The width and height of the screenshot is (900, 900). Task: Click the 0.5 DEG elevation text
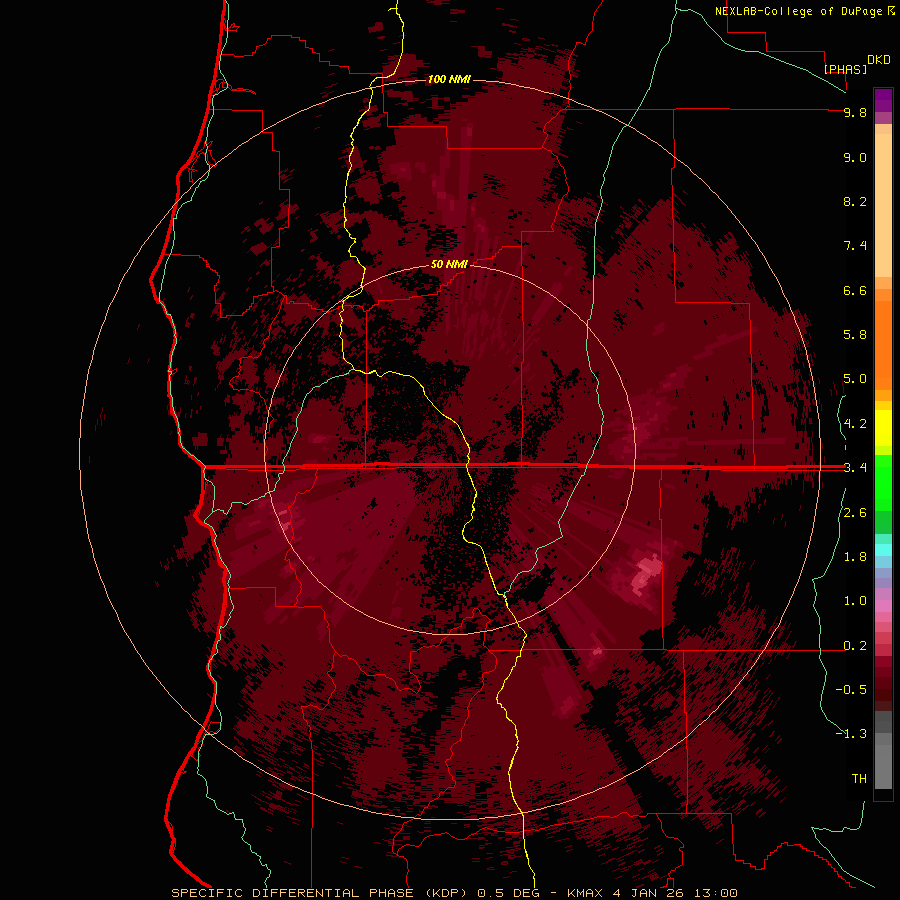pyautogui.click(x=510, y=893)
